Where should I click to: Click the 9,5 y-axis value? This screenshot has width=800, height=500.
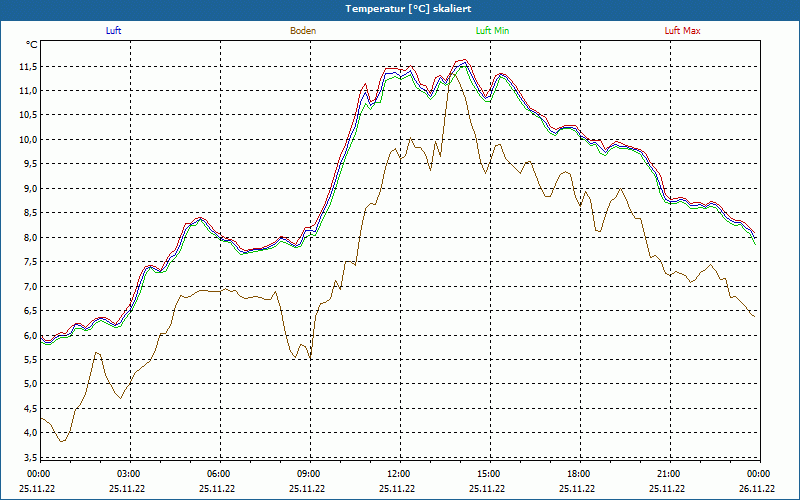(30, 164)
